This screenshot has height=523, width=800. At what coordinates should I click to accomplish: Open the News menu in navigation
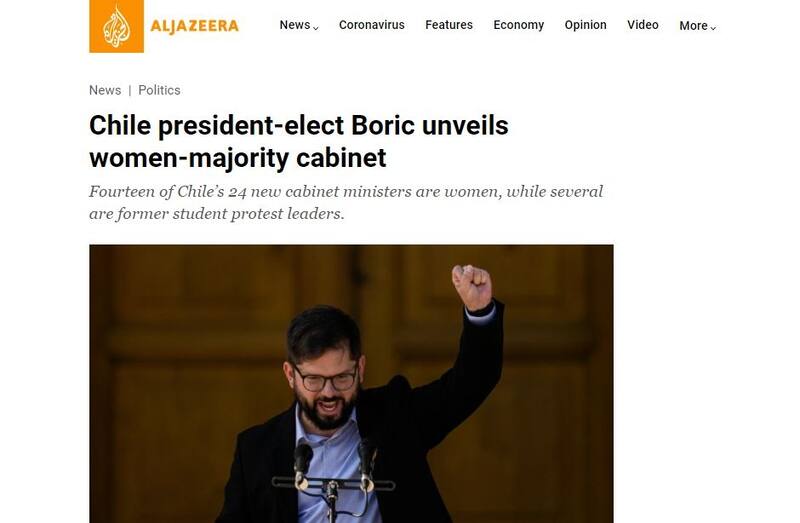click(x=295, y=25)
